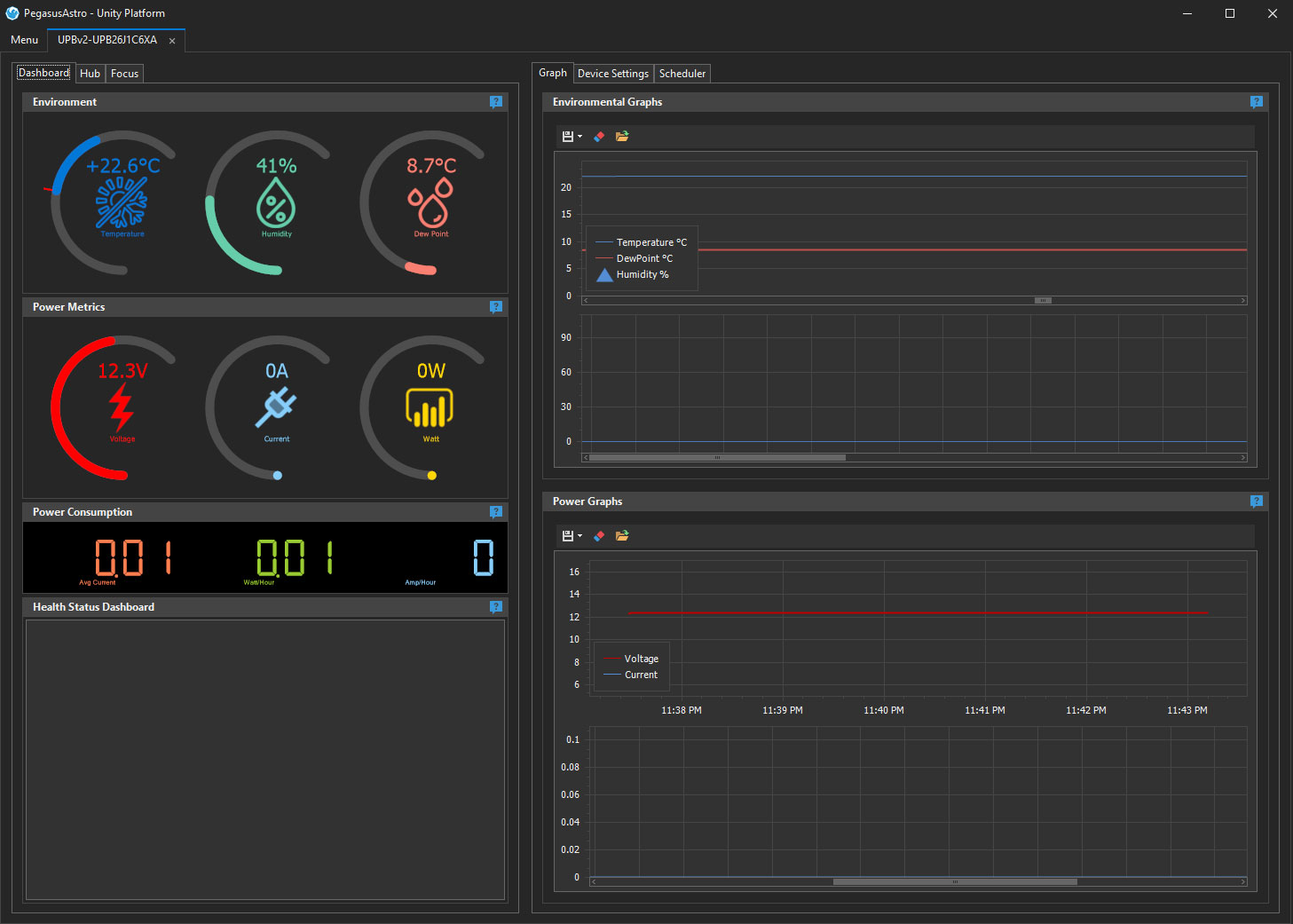Open the Device Settings tab

pos(613,74)
